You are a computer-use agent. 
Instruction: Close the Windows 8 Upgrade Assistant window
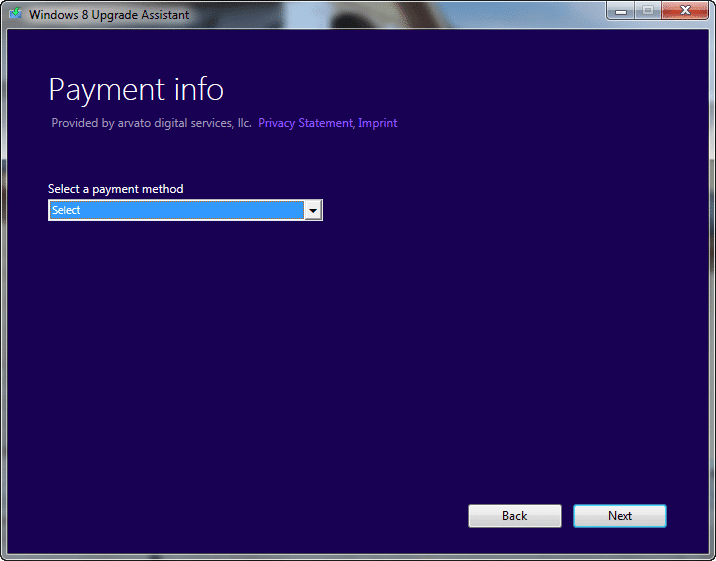(x=684, y=11)
